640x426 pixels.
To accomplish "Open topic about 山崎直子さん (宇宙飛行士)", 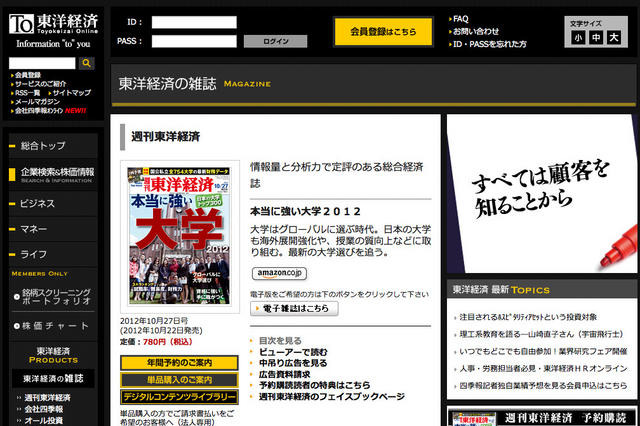I will (542, 334).
